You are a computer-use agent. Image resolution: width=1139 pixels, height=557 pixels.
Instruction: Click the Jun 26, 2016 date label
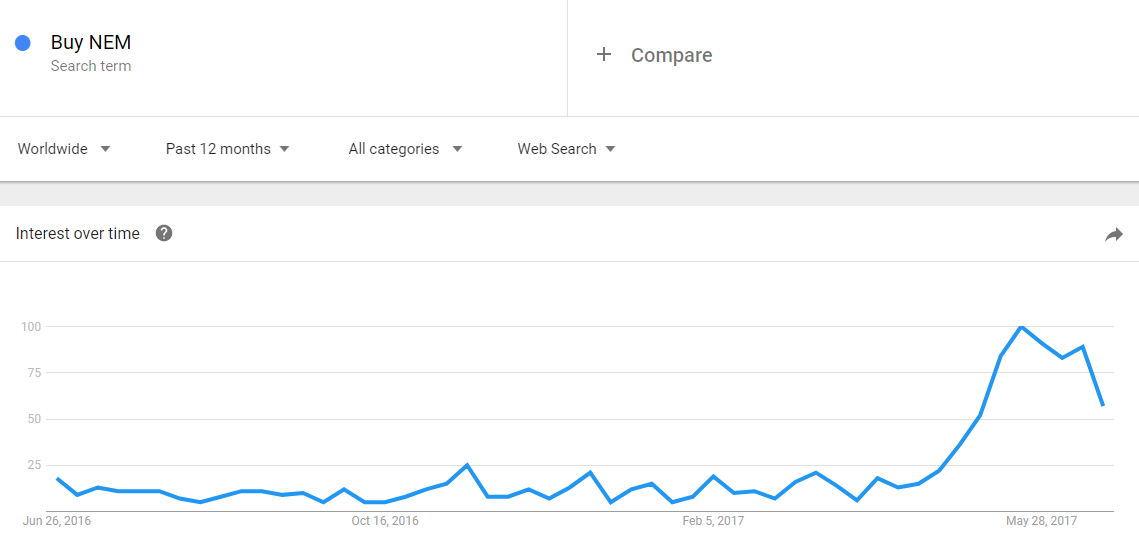pos(56,521)
